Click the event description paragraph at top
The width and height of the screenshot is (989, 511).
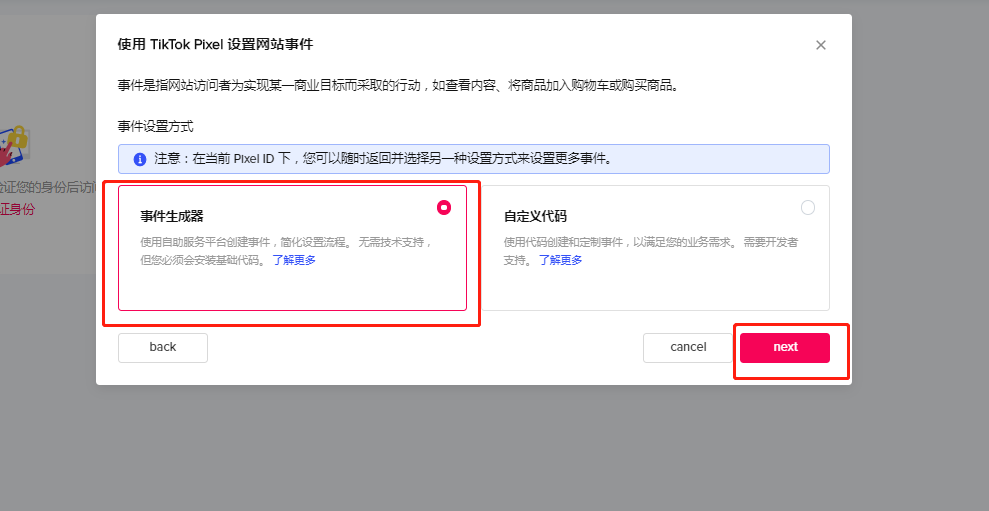pyautogui.click(x=401, y=85)
